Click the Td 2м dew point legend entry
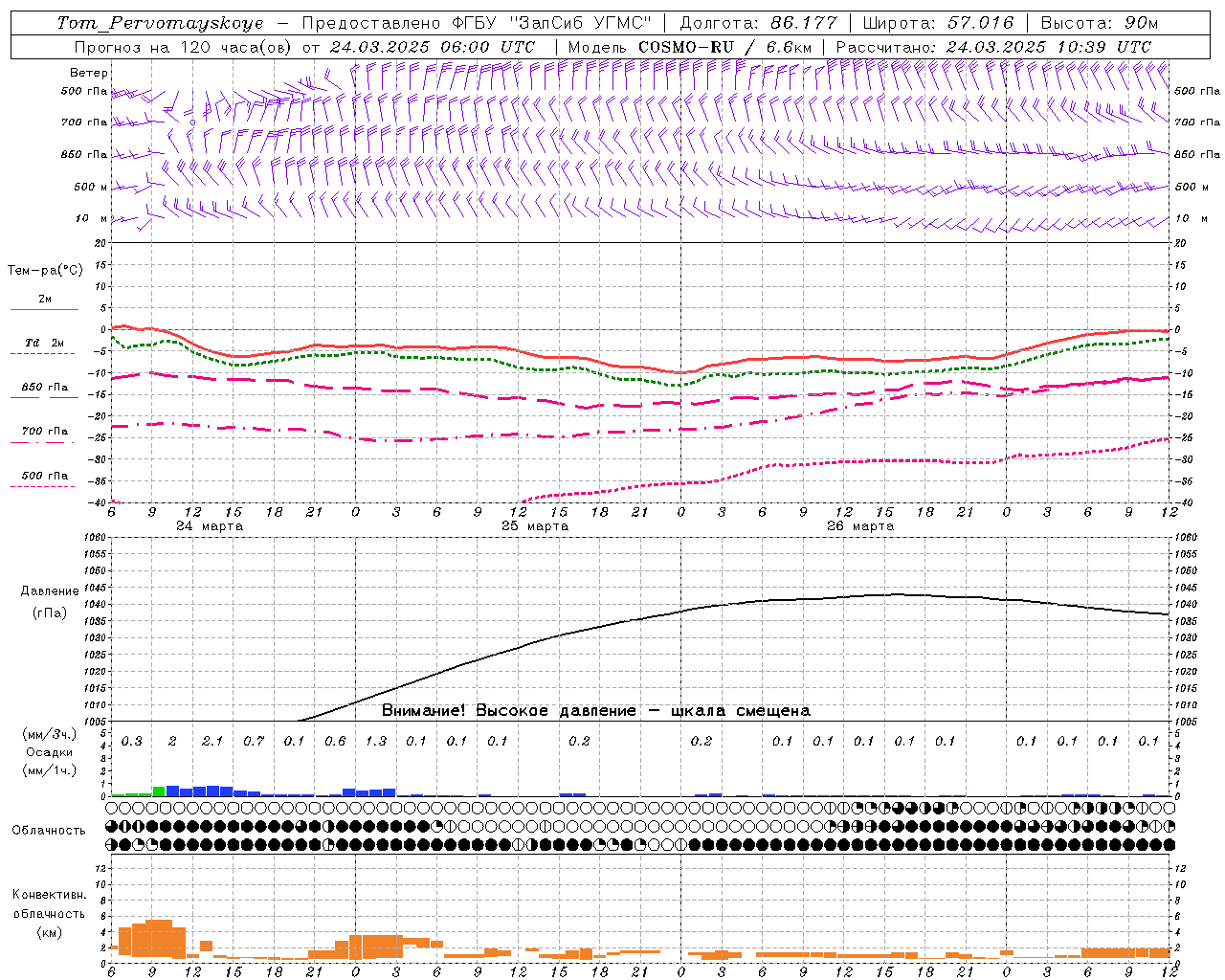 tap(44, 343)
